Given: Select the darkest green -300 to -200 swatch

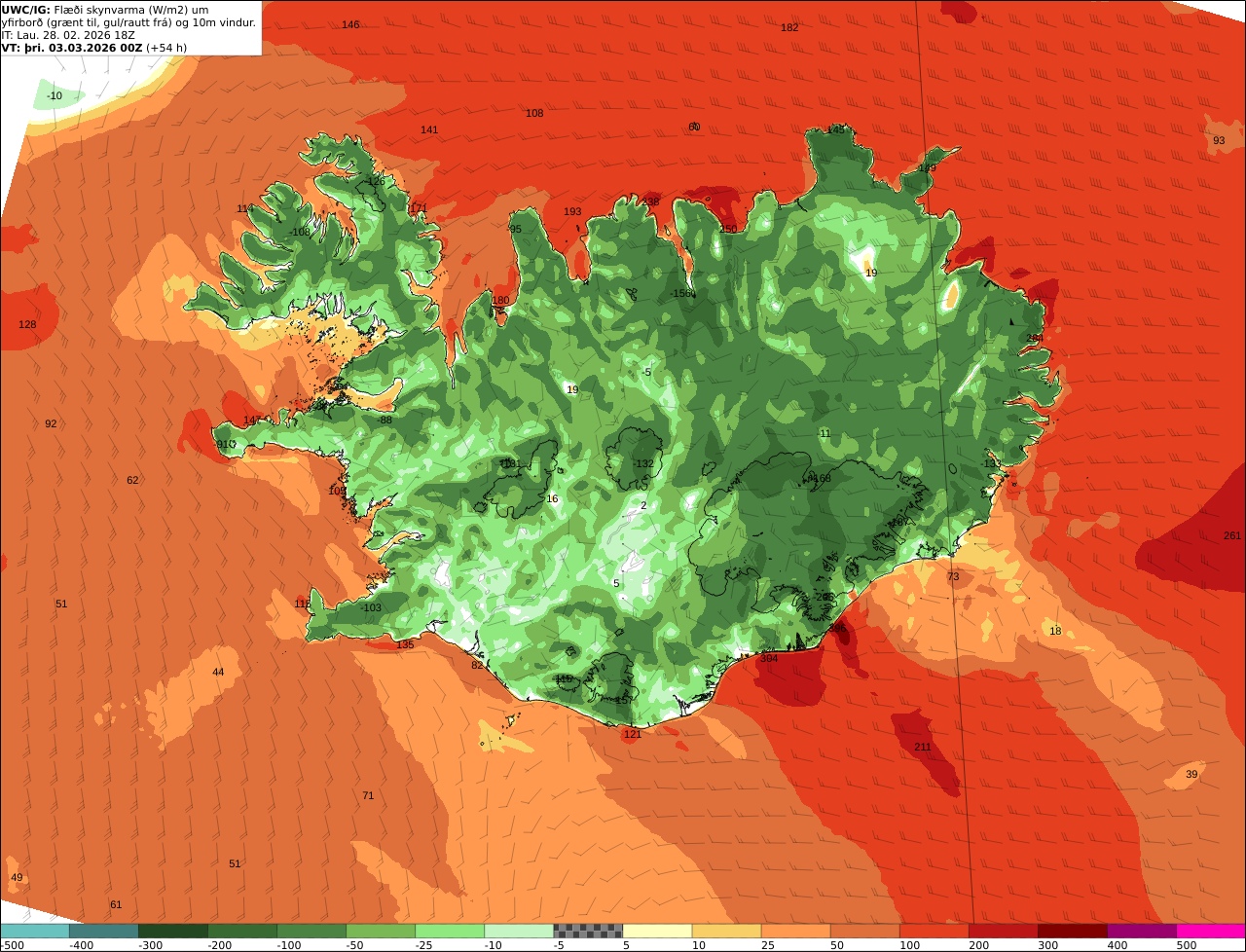Looking at the screenshot, I should (x=173, y=931).
